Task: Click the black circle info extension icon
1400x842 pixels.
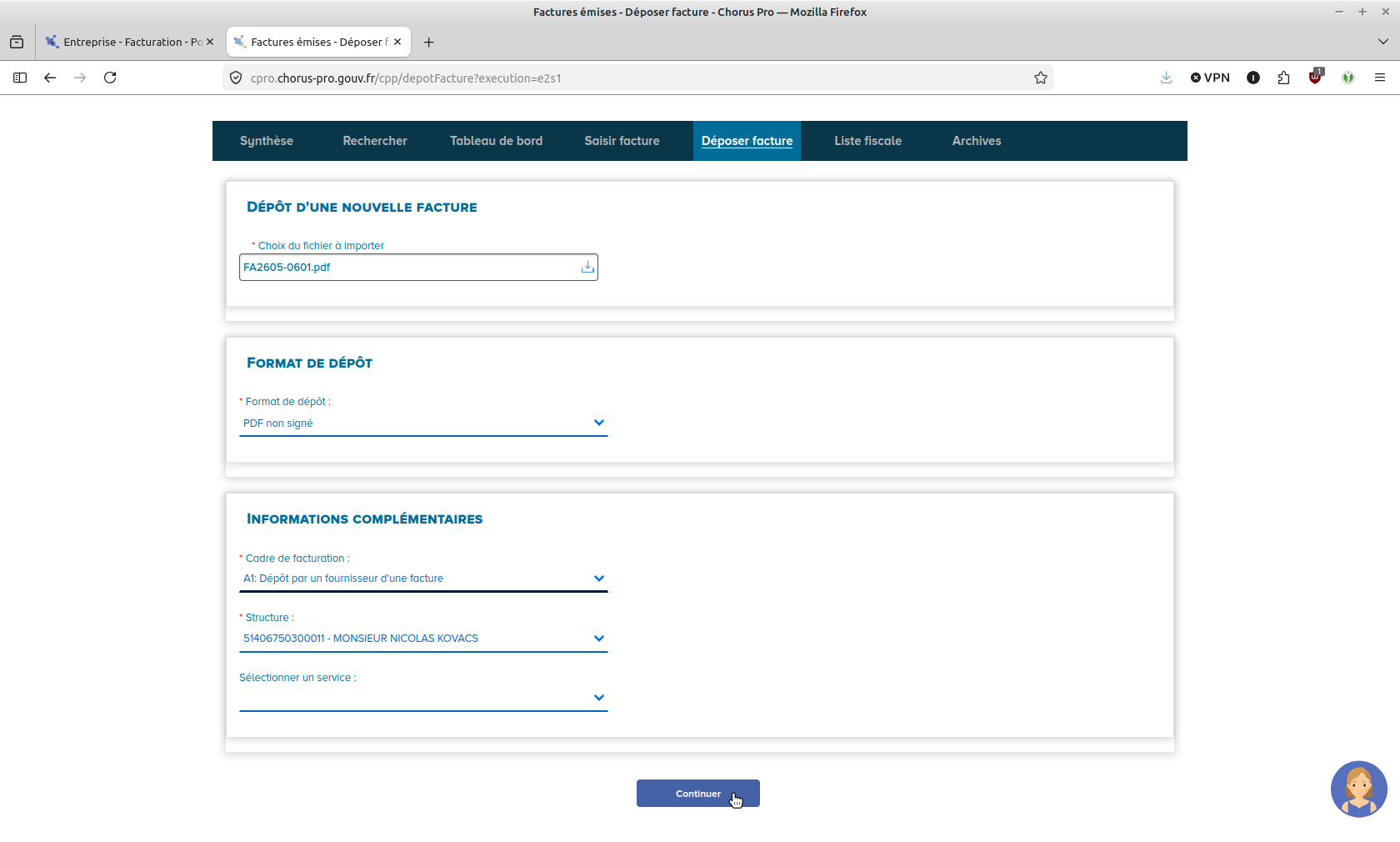Action: click(x=1253, y=78)
